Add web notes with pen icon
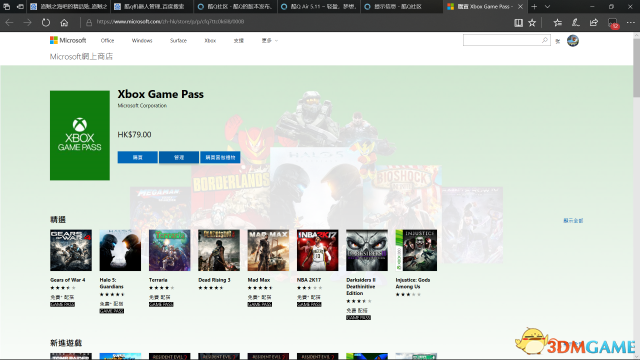Viewport: 640px width, 360px height. [576, 23]
